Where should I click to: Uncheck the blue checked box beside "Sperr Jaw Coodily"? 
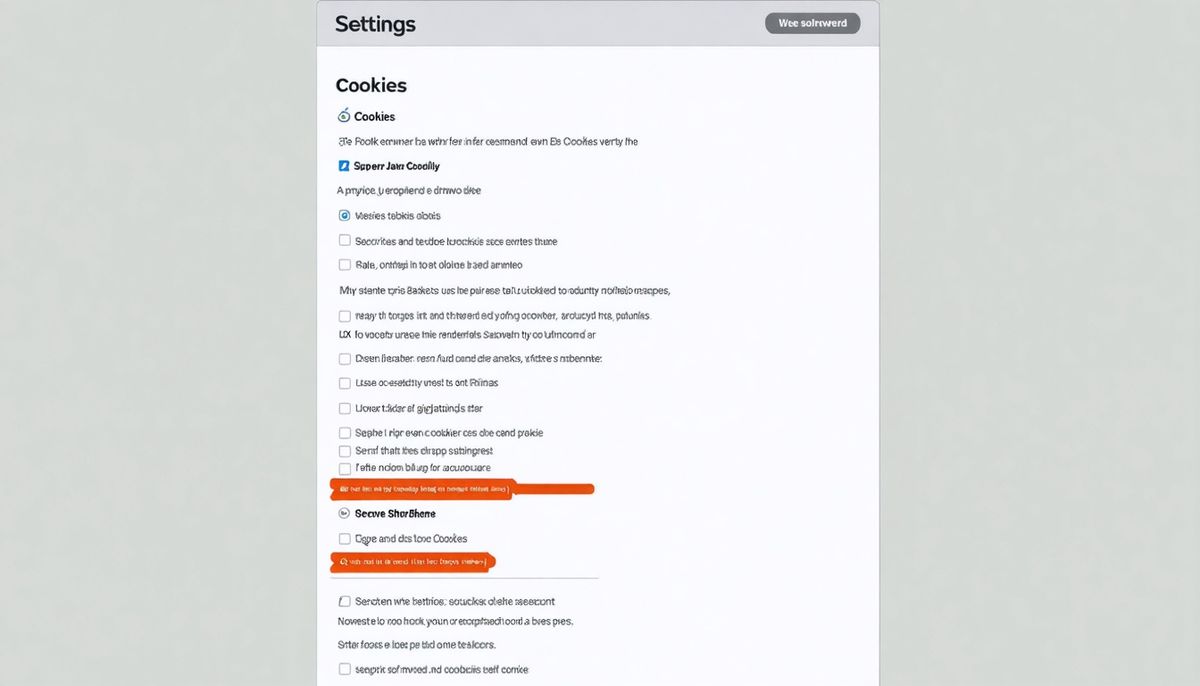coord(344,166)
